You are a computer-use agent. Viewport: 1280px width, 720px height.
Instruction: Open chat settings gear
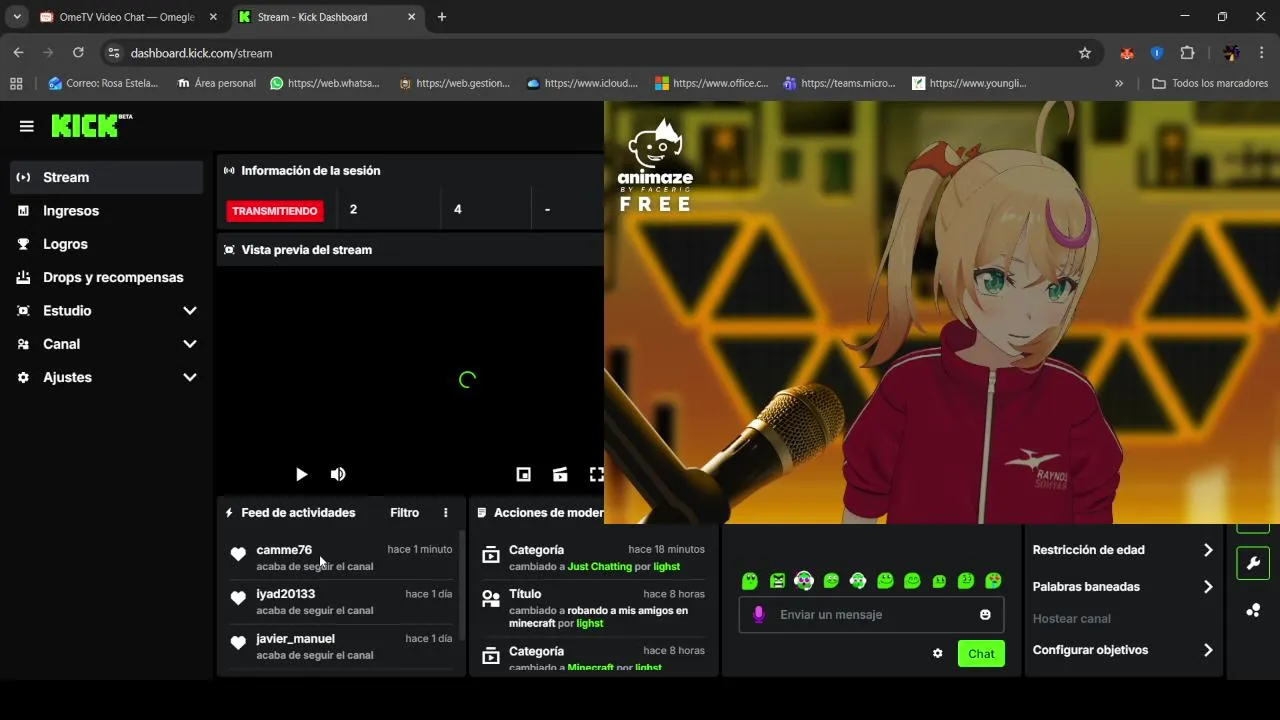pyautogui.click(x=937, y=653)
